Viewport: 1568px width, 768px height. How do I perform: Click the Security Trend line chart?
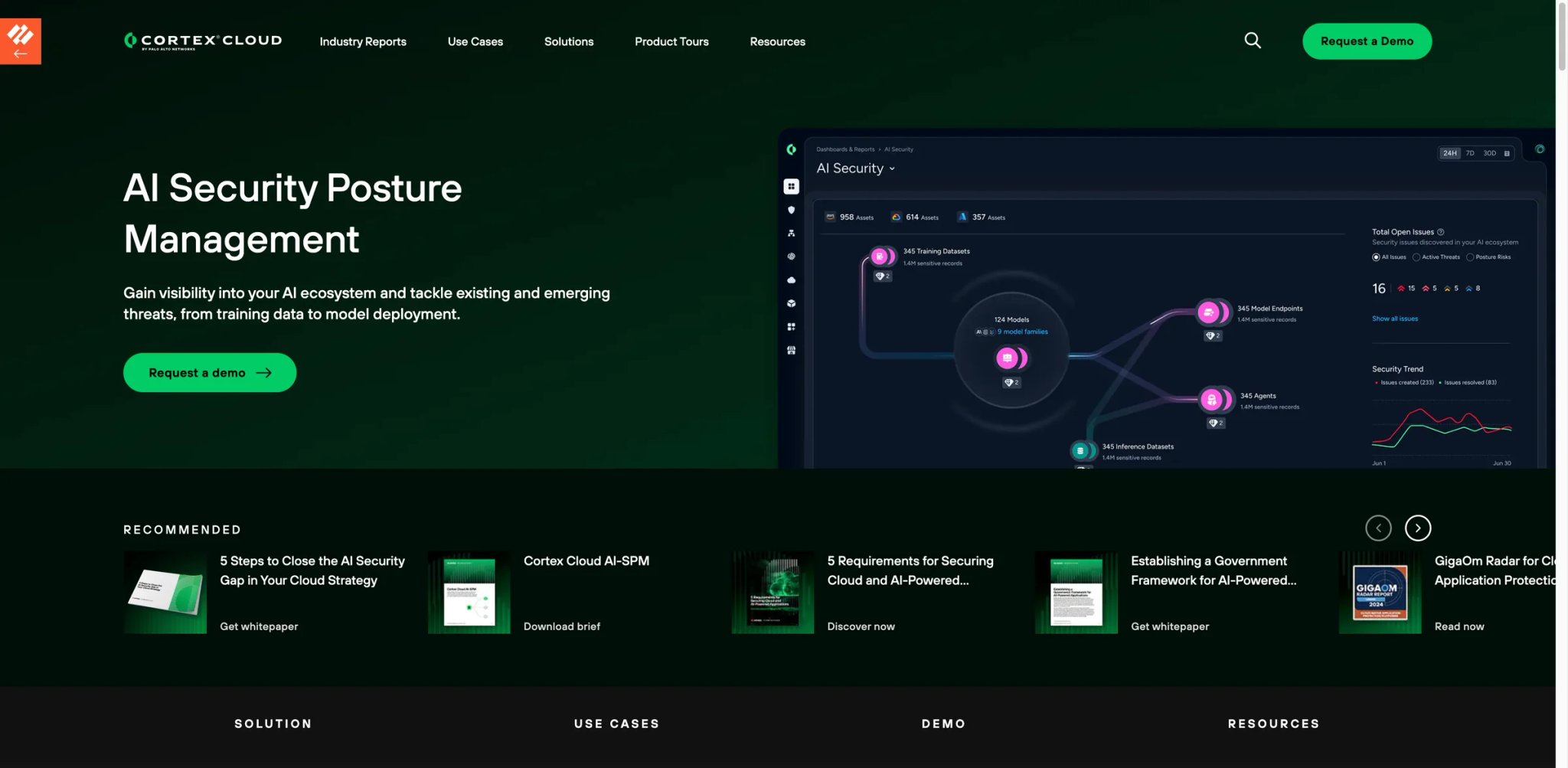1442,427
